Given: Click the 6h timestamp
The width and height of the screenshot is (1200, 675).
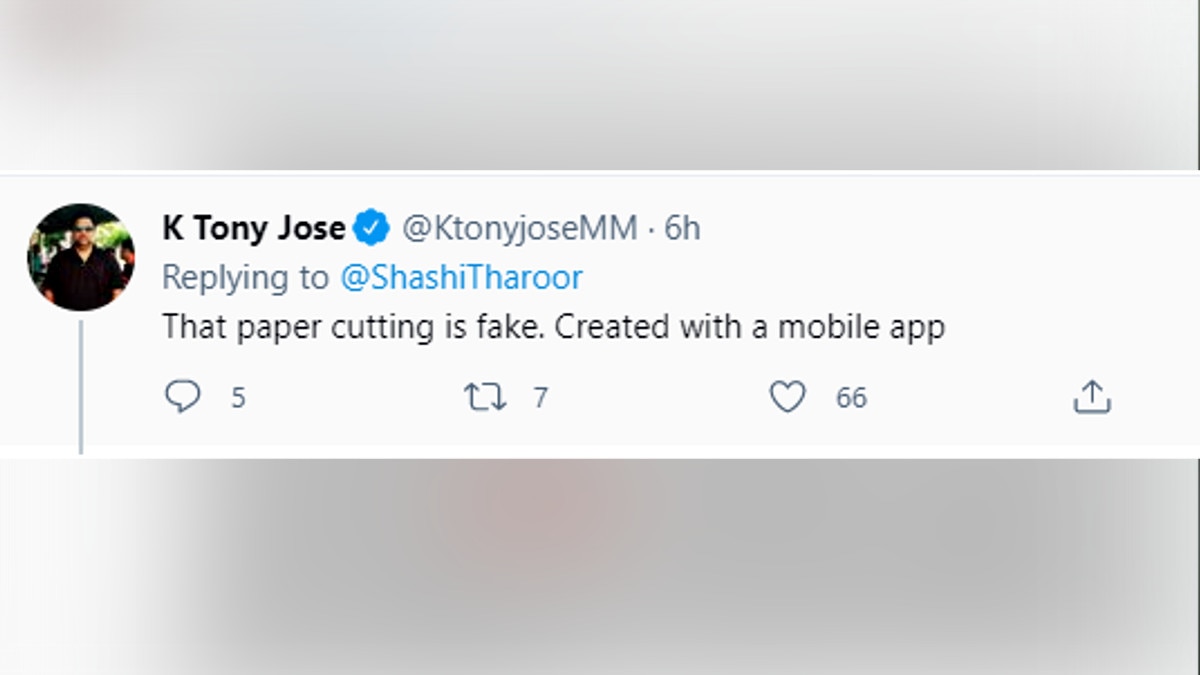Looking at the screenshot, I should (x=682, y=229).
